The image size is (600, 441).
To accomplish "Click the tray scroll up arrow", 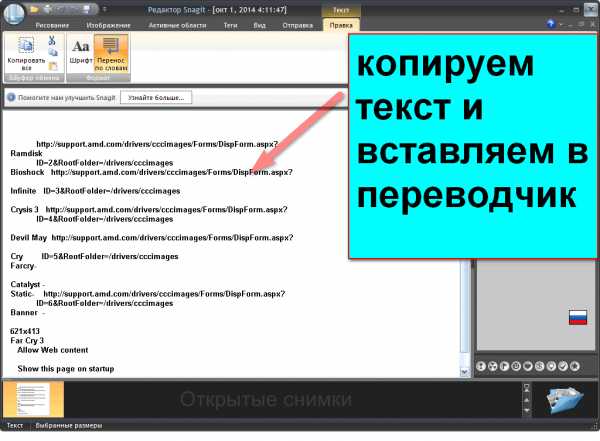I will click(x=527, y=400).
